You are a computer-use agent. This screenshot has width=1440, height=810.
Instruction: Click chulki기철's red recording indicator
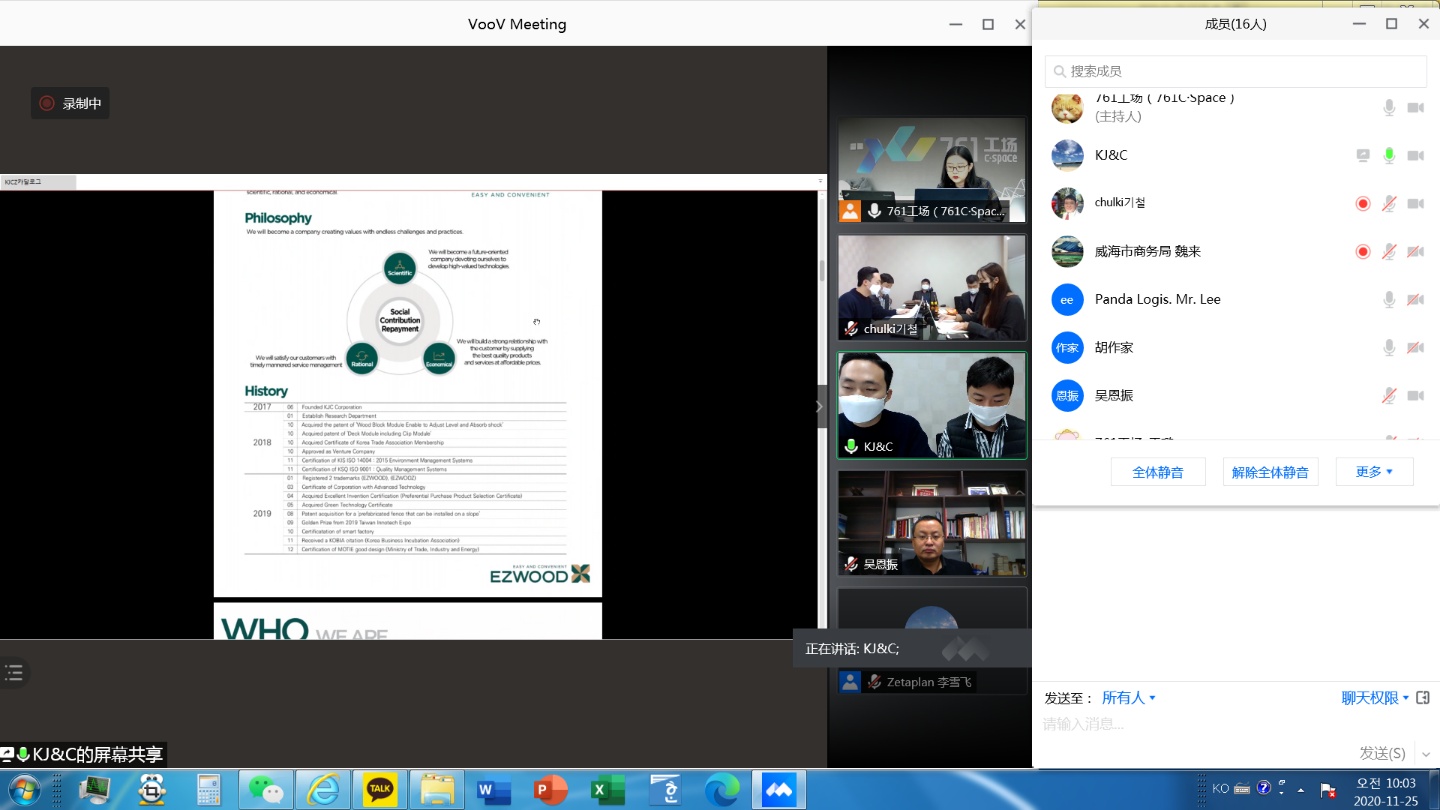point(1362,203)
